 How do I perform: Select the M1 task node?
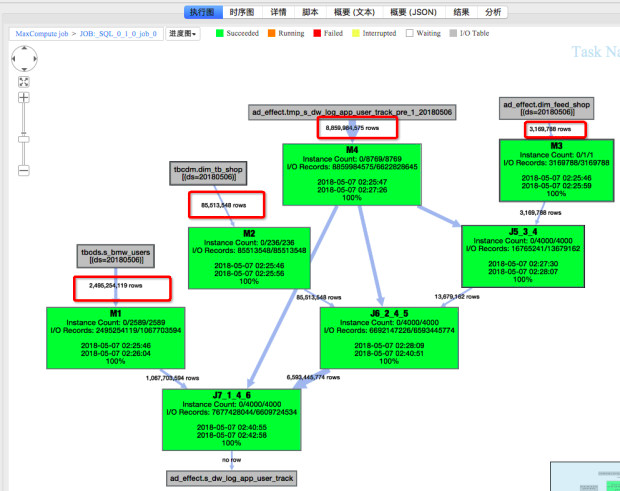coord(115,338)
